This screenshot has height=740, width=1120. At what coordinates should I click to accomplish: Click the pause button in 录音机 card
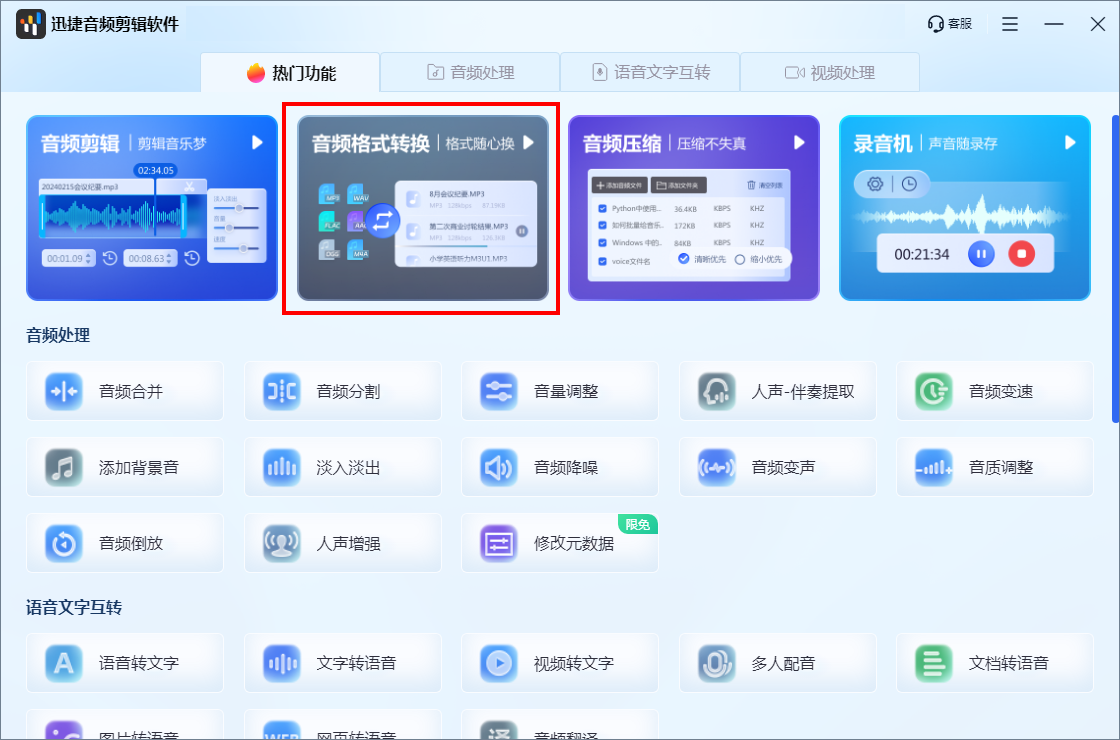tap(981, 254)
